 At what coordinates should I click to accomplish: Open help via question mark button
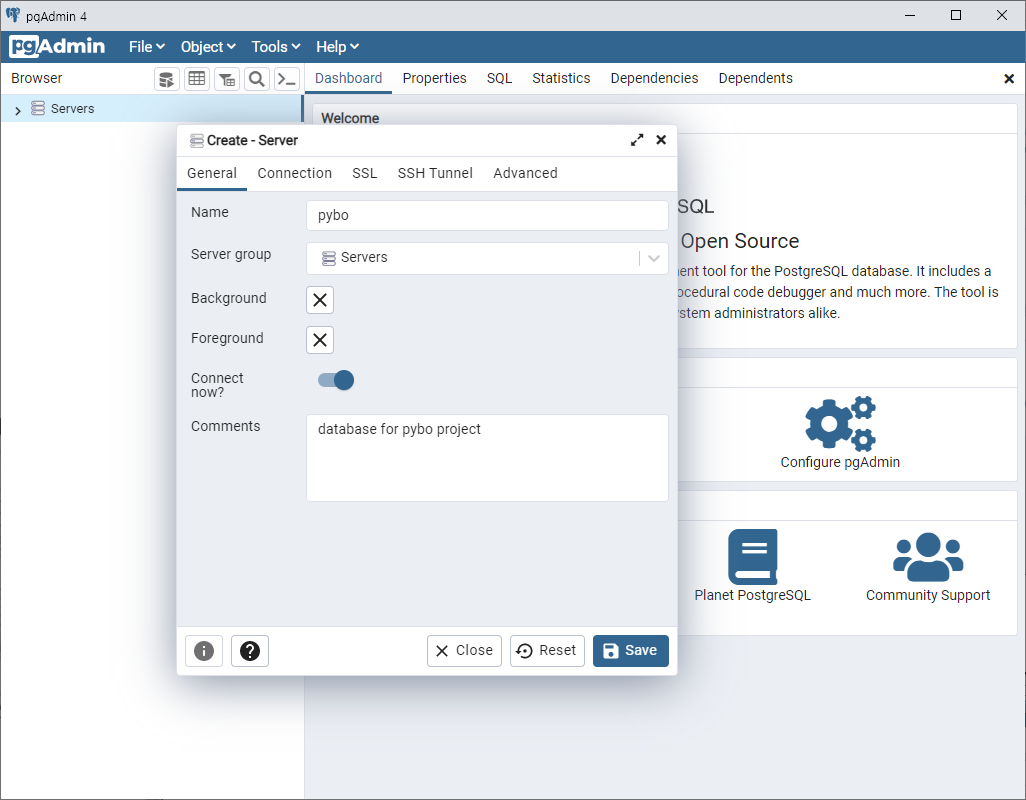click(250, 651)
